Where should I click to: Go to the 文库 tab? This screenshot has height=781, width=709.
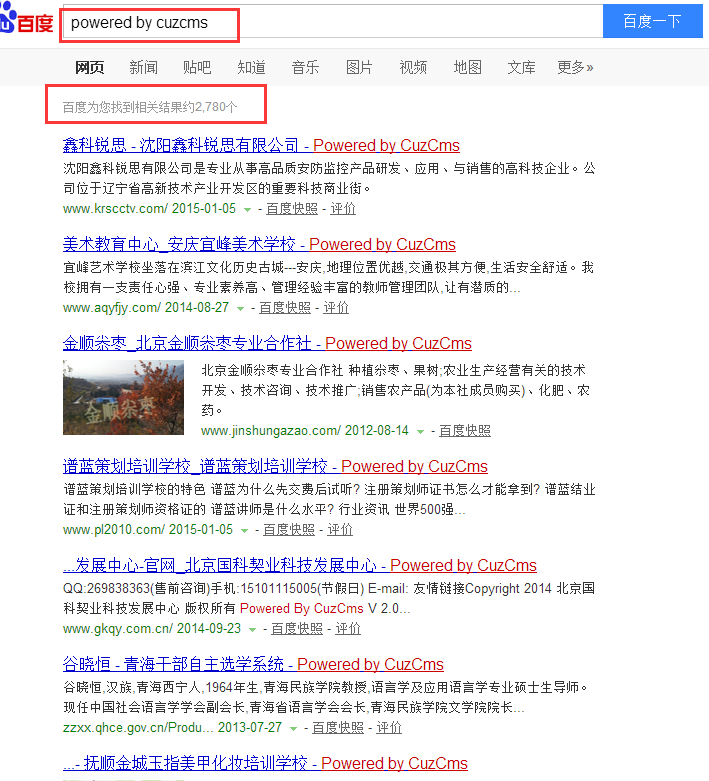coord(521,67)
